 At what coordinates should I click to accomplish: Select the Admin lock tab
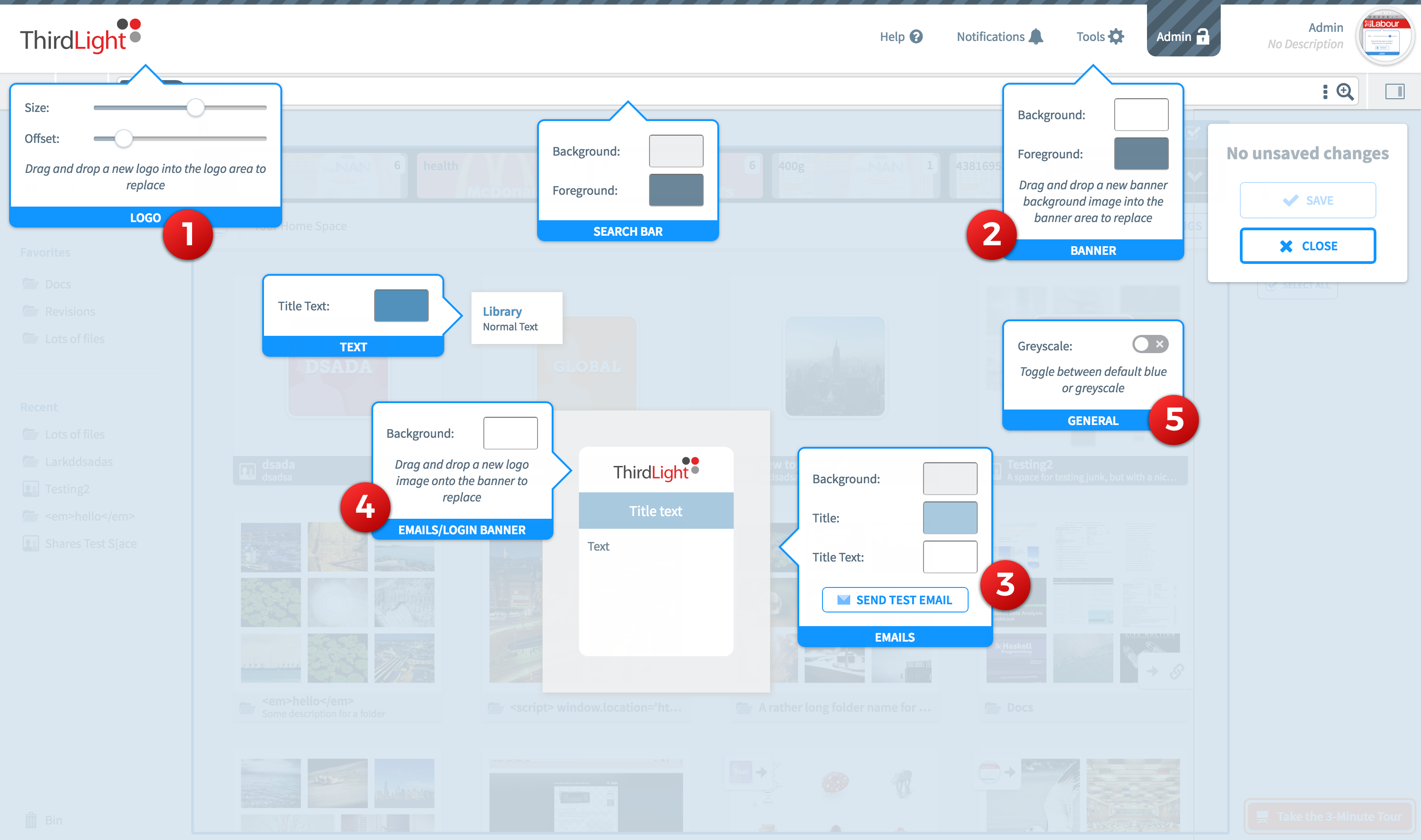pos(1183,31)
